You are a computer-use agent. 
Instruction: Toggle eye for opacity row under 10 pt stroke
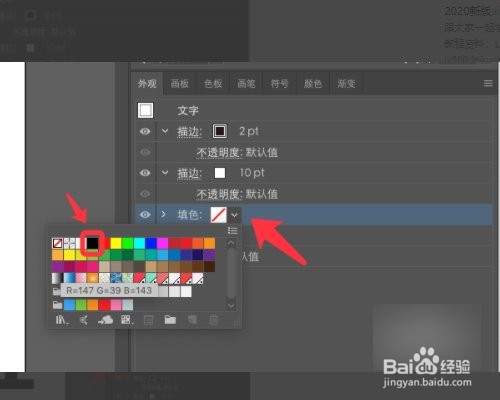point(145,194)
